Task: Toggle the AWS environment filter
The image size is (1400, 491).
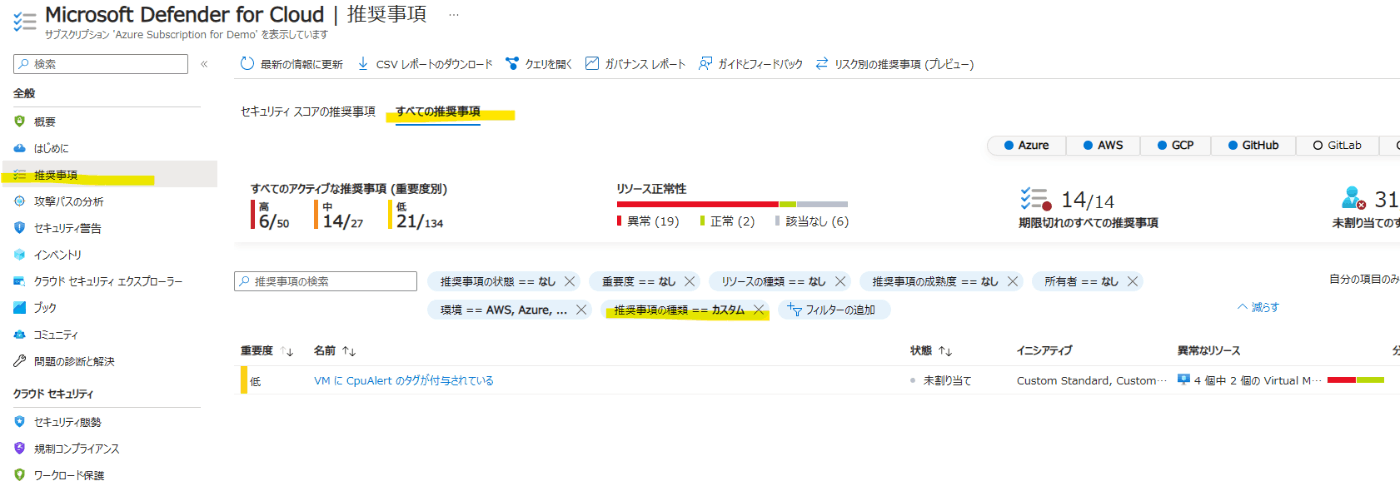Action: (x=1103, y=145)
